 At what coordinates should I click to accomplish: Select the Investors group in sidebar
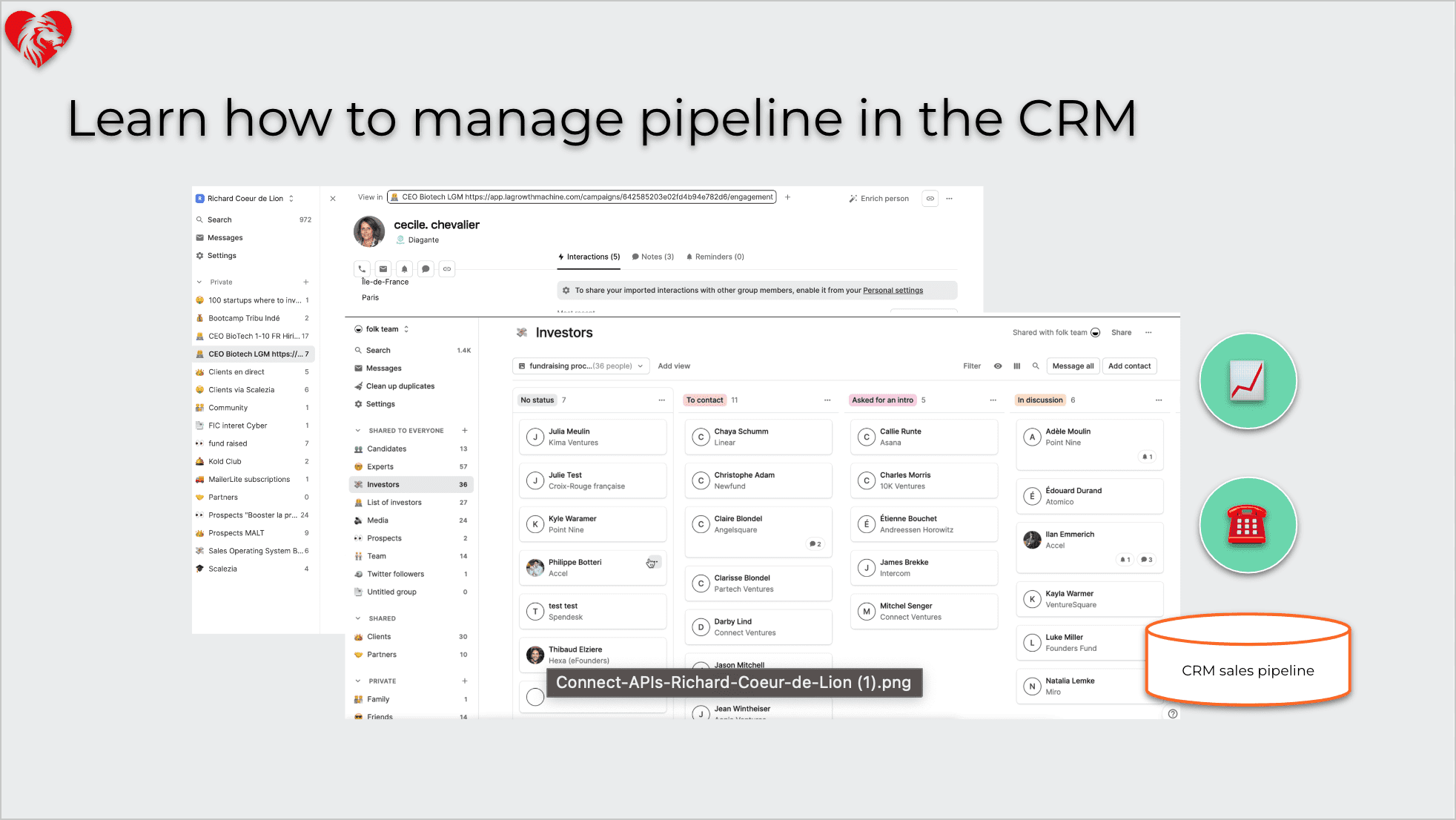411,485
